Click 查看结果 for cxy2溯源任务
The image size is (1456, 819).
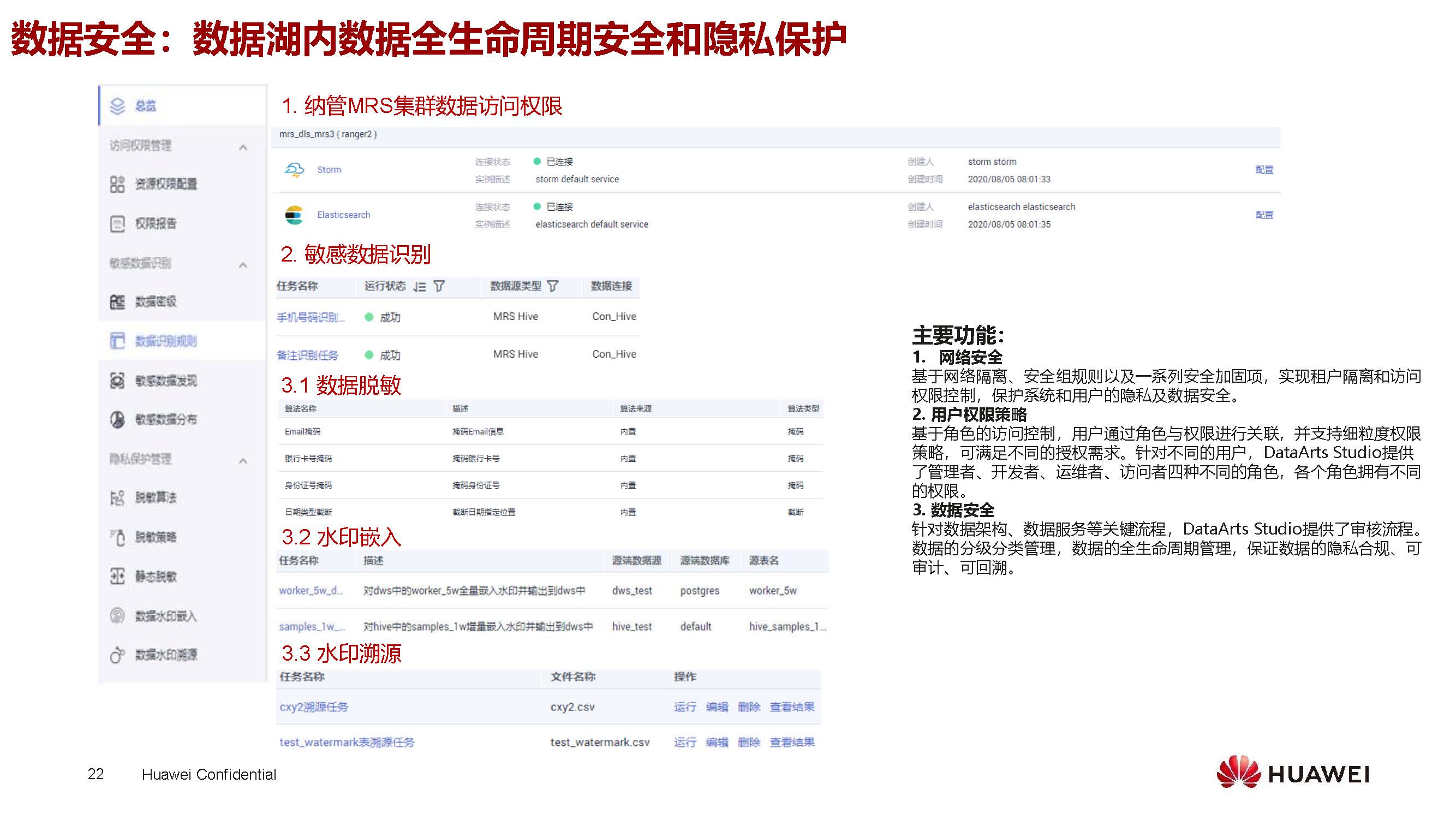pos(792,707)
